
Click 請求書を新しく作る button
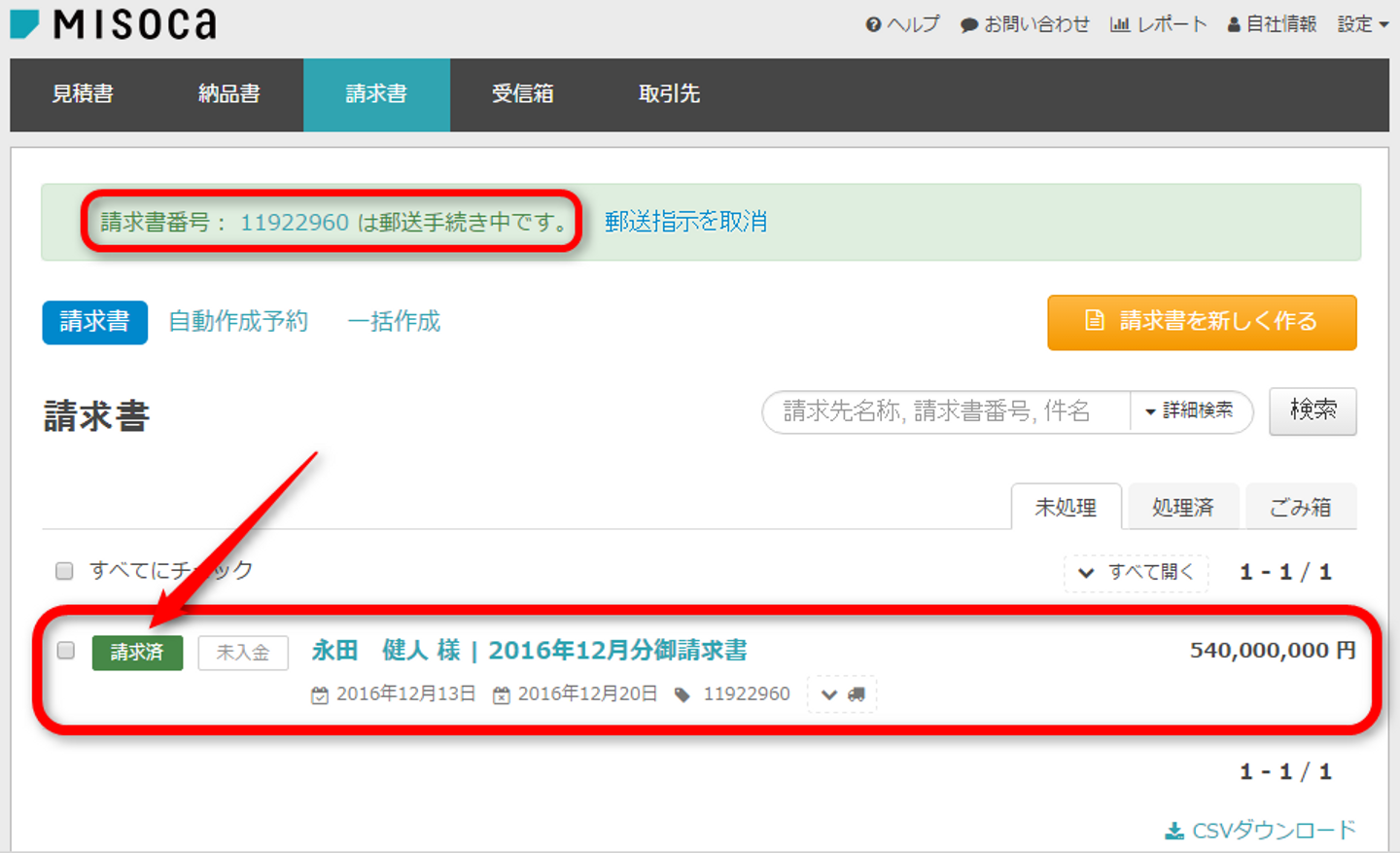click(1202, 322)
